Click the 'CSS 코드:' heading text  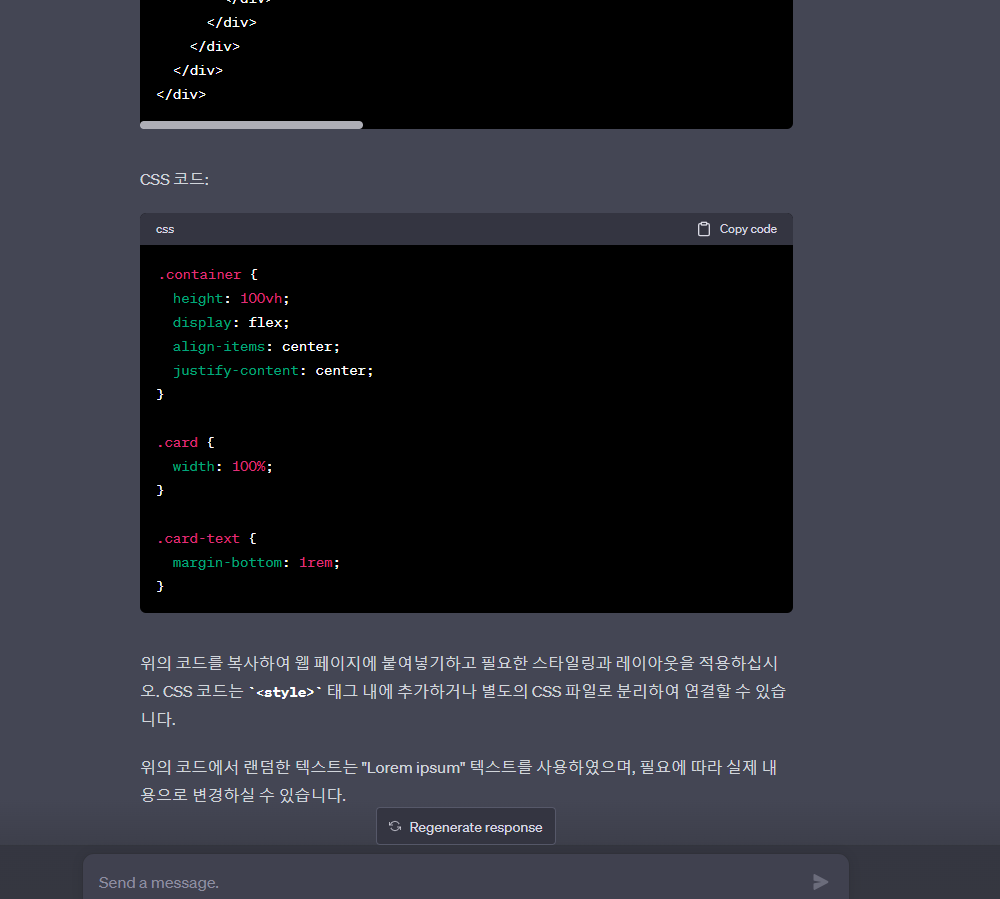click(174, 179)
